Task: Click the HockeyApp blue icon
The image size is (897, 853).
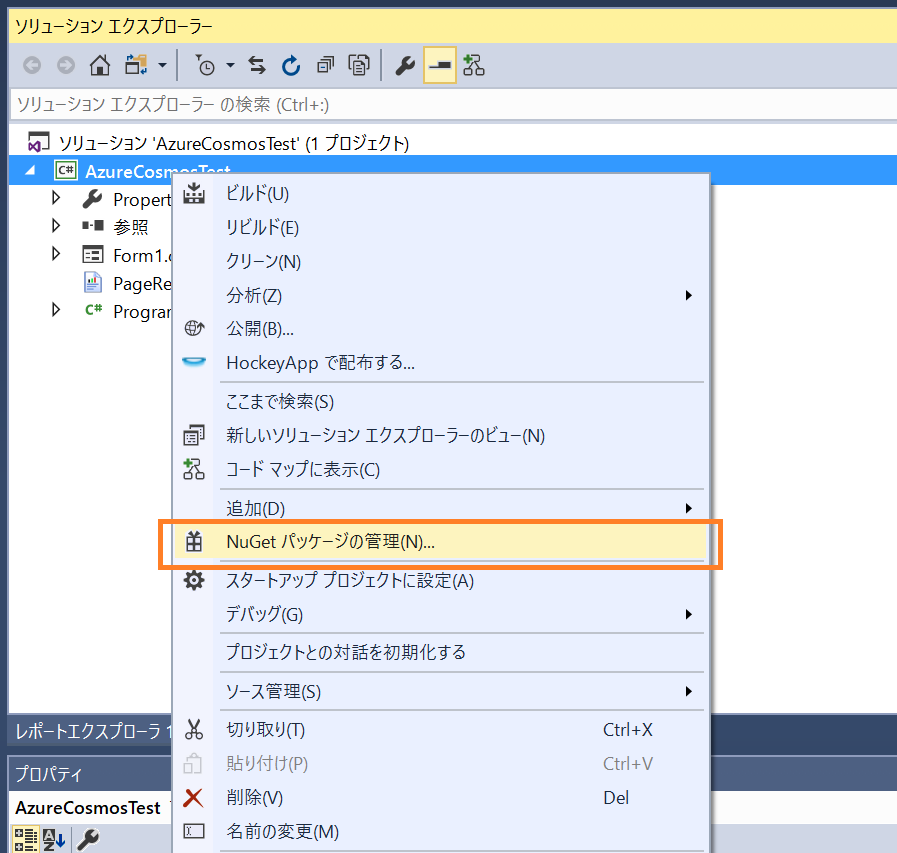Action: [194, 362]
